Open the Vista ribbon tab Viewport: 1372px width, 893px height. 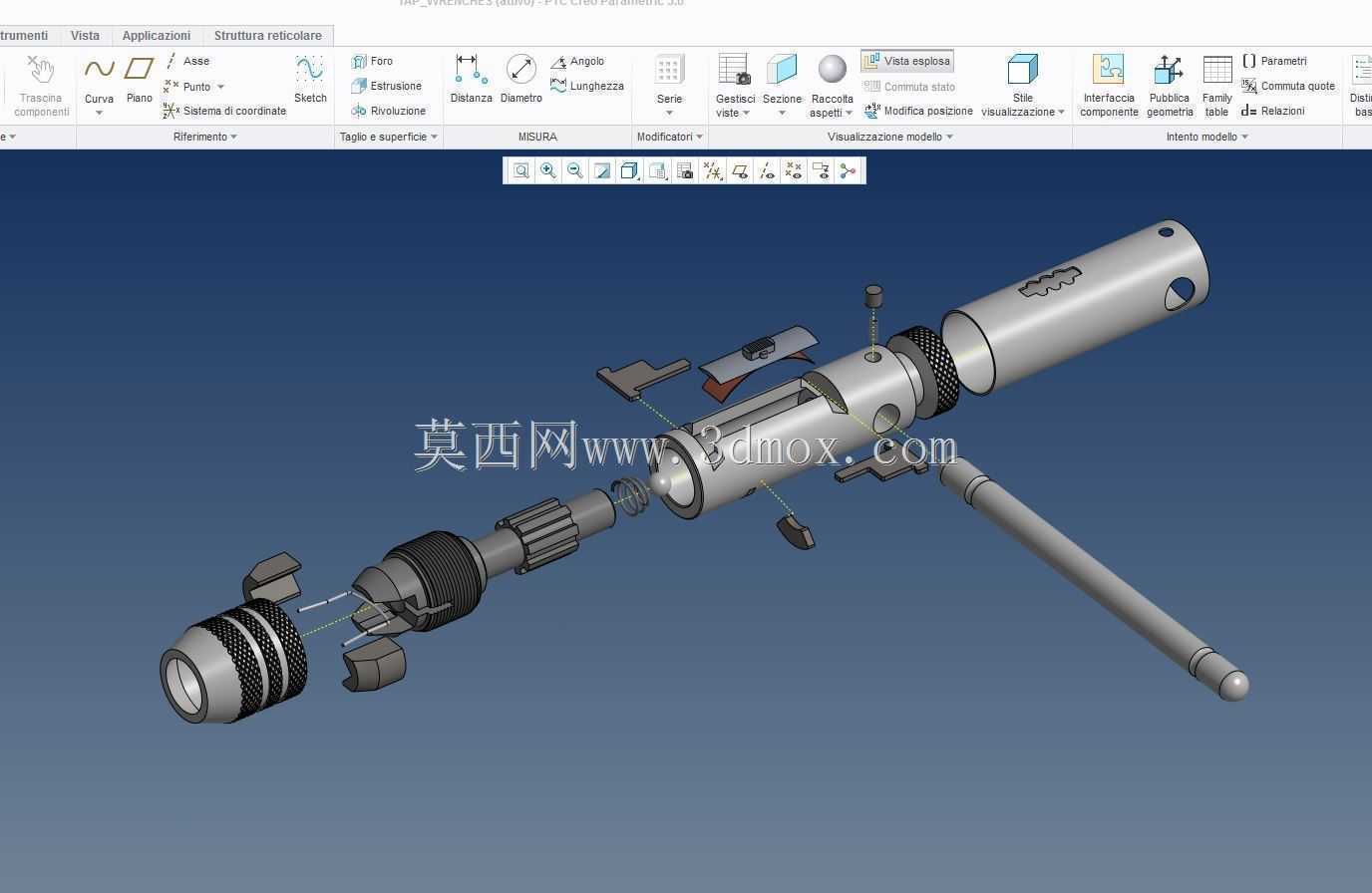[85, 35]
